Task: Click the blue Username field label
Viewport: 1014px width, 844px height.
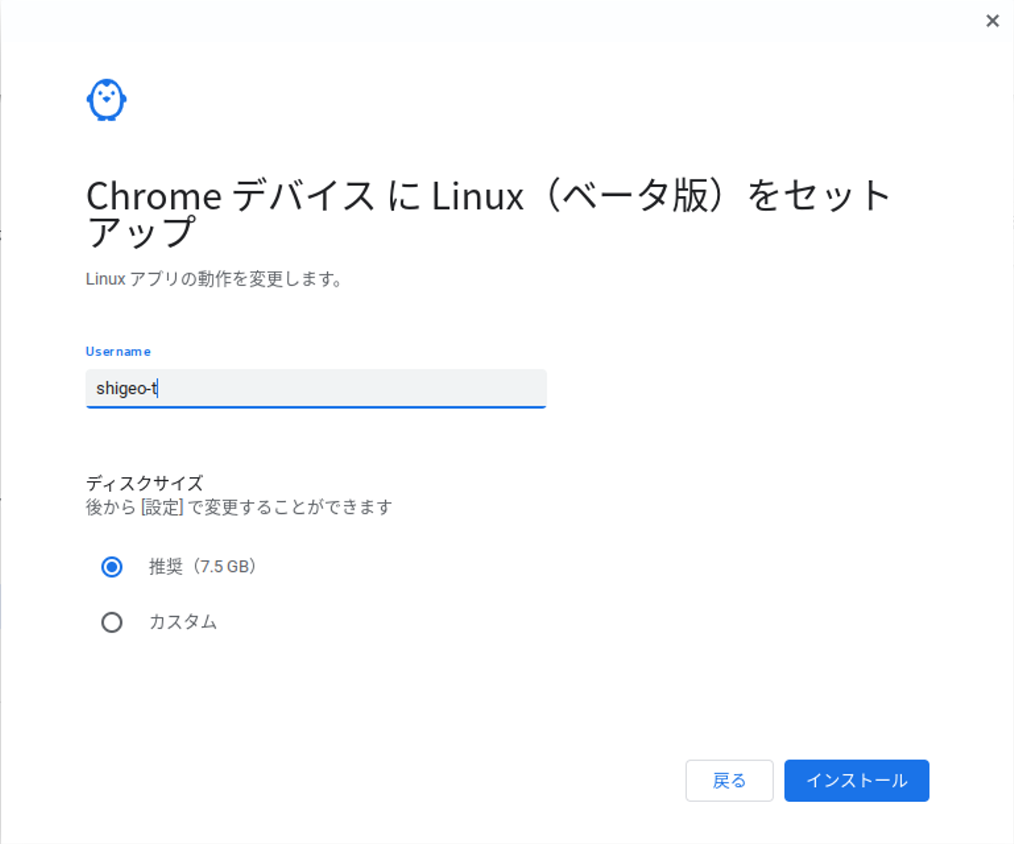Action: (x=118, y=351)
